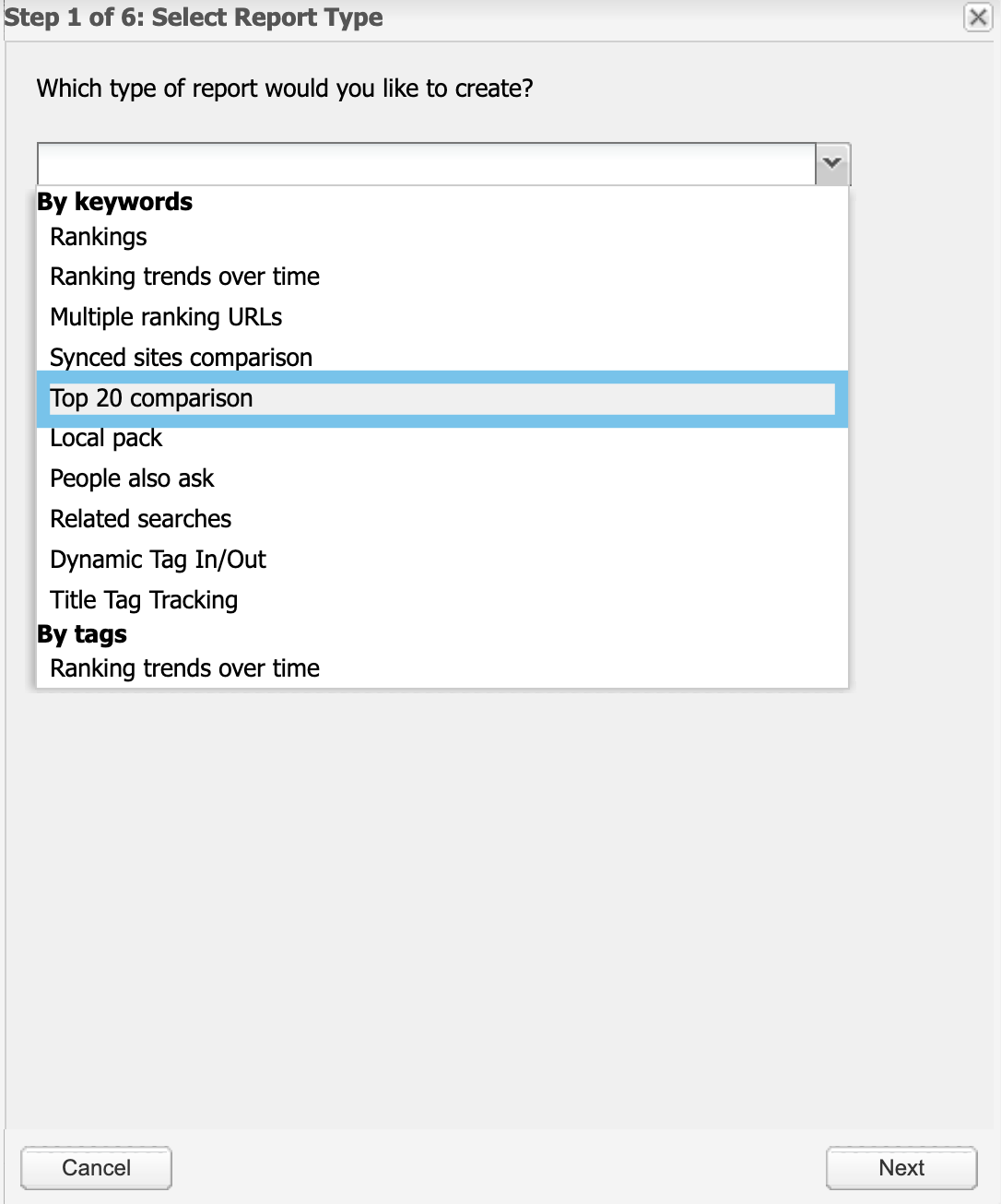Screen dimensions: 1001x1204
Task: Click the report type question text
Action: click(285, 89)
